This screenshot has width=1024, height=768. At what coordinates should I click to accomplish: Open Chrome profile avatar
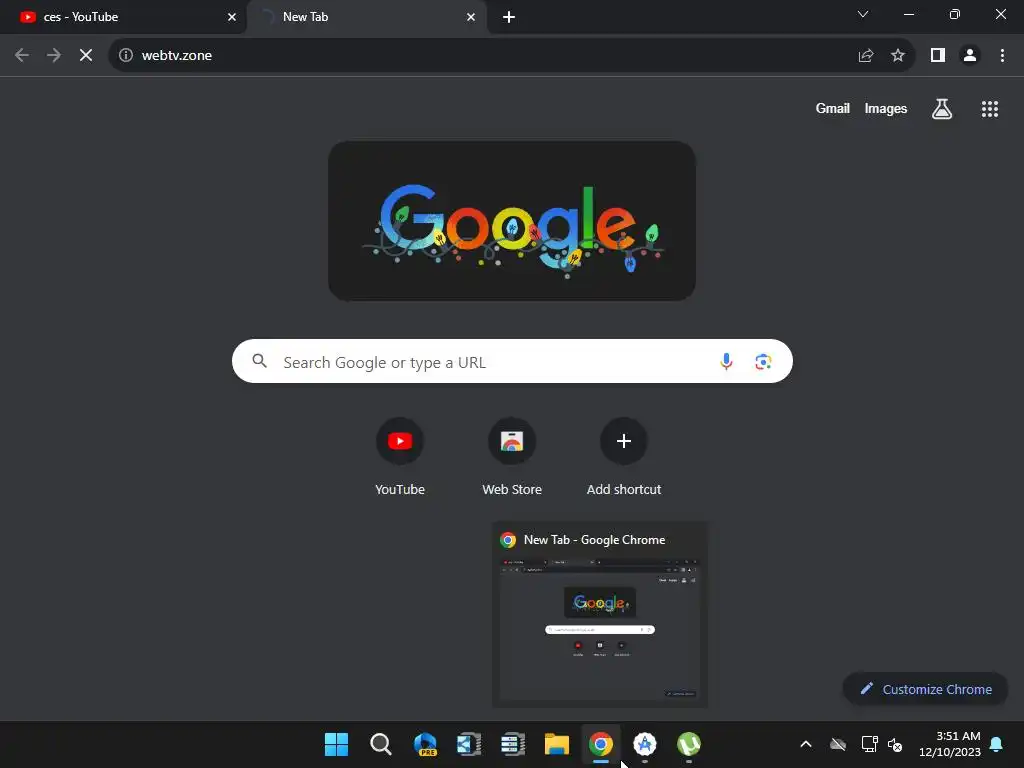[x=970, y=56]
